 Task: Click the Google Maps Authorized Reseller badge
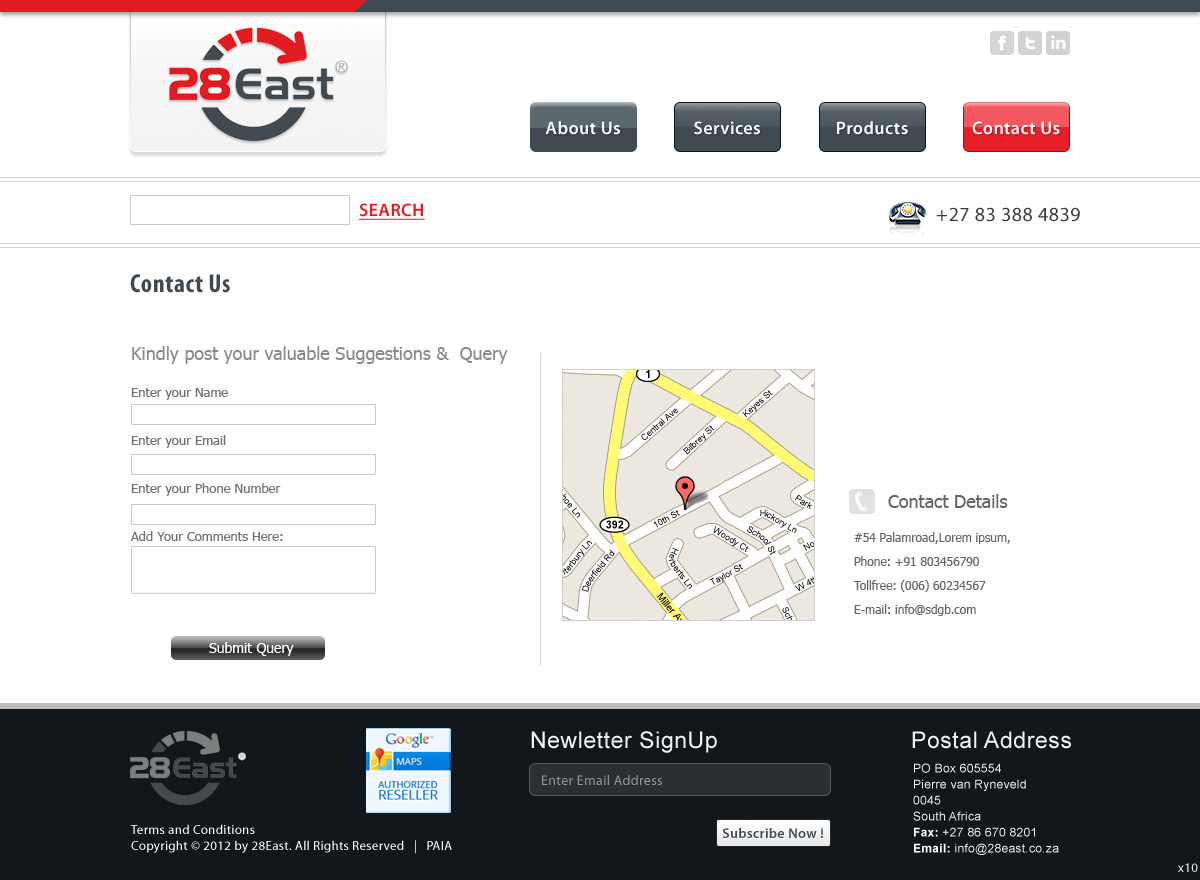(x=408, y=770)
